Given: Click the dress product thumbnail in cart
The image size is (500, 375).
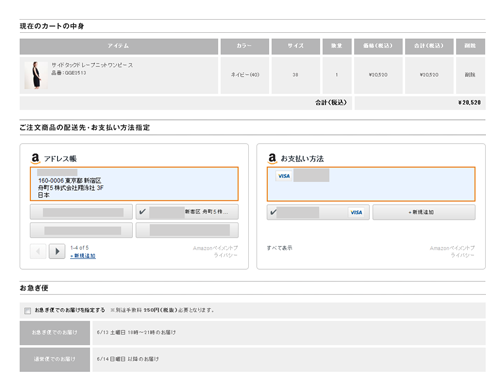Looking at the screenshot, I should pyautogui.click(x=36, y=75).
